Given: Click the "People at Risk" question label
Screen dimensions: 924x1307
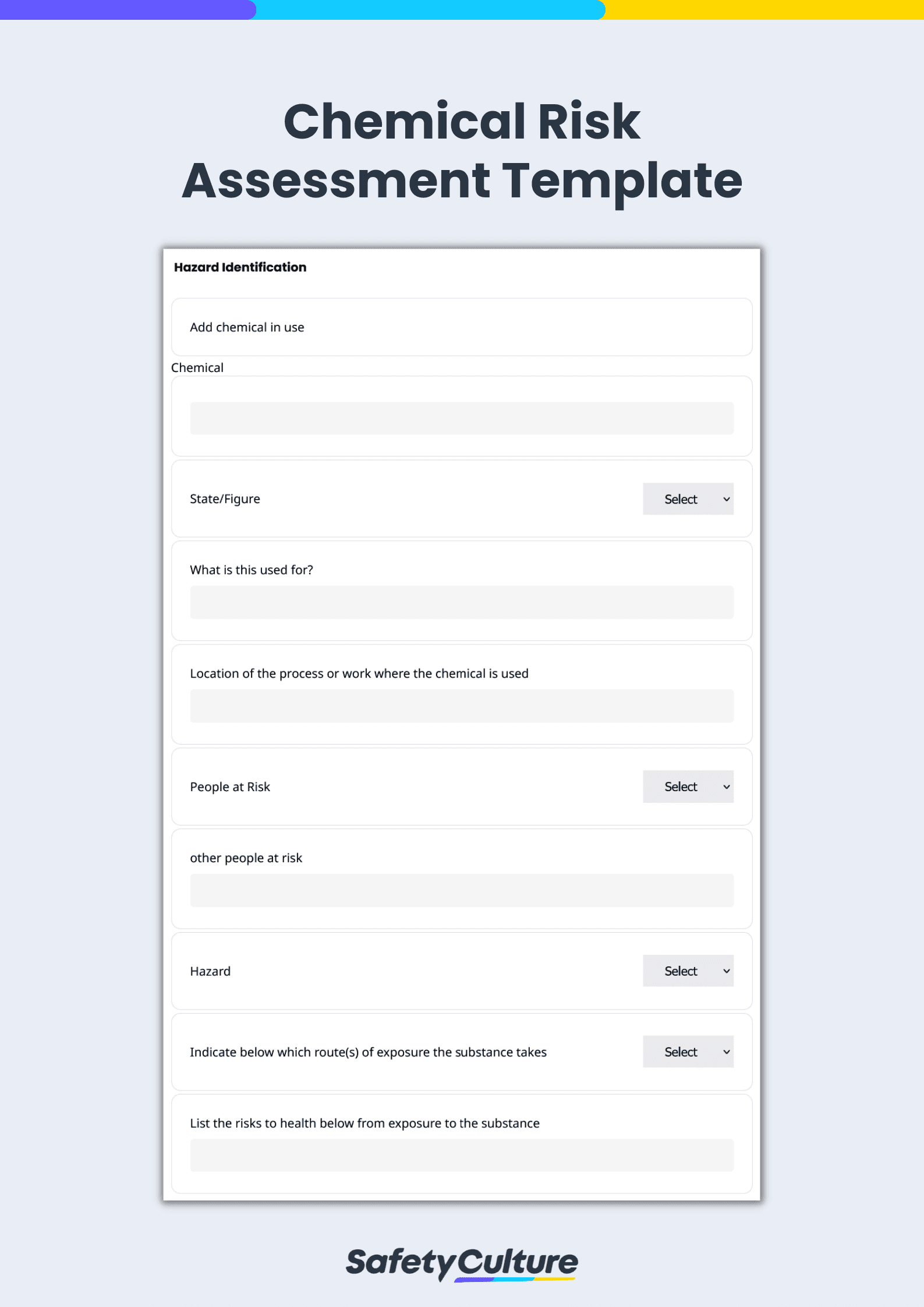Looking at the screenshot, I should pos(229,787).
